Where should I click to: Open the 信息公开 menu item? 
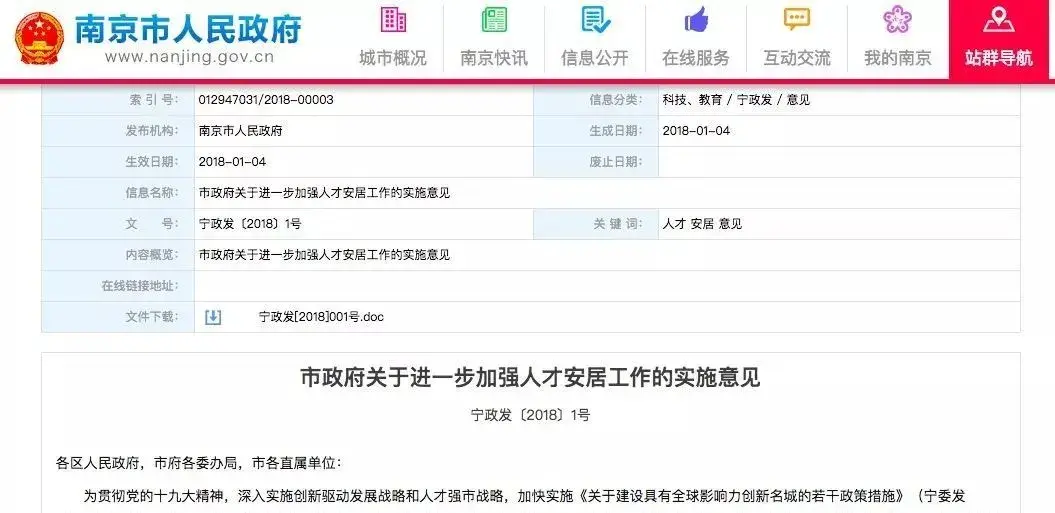pos(595,58)
